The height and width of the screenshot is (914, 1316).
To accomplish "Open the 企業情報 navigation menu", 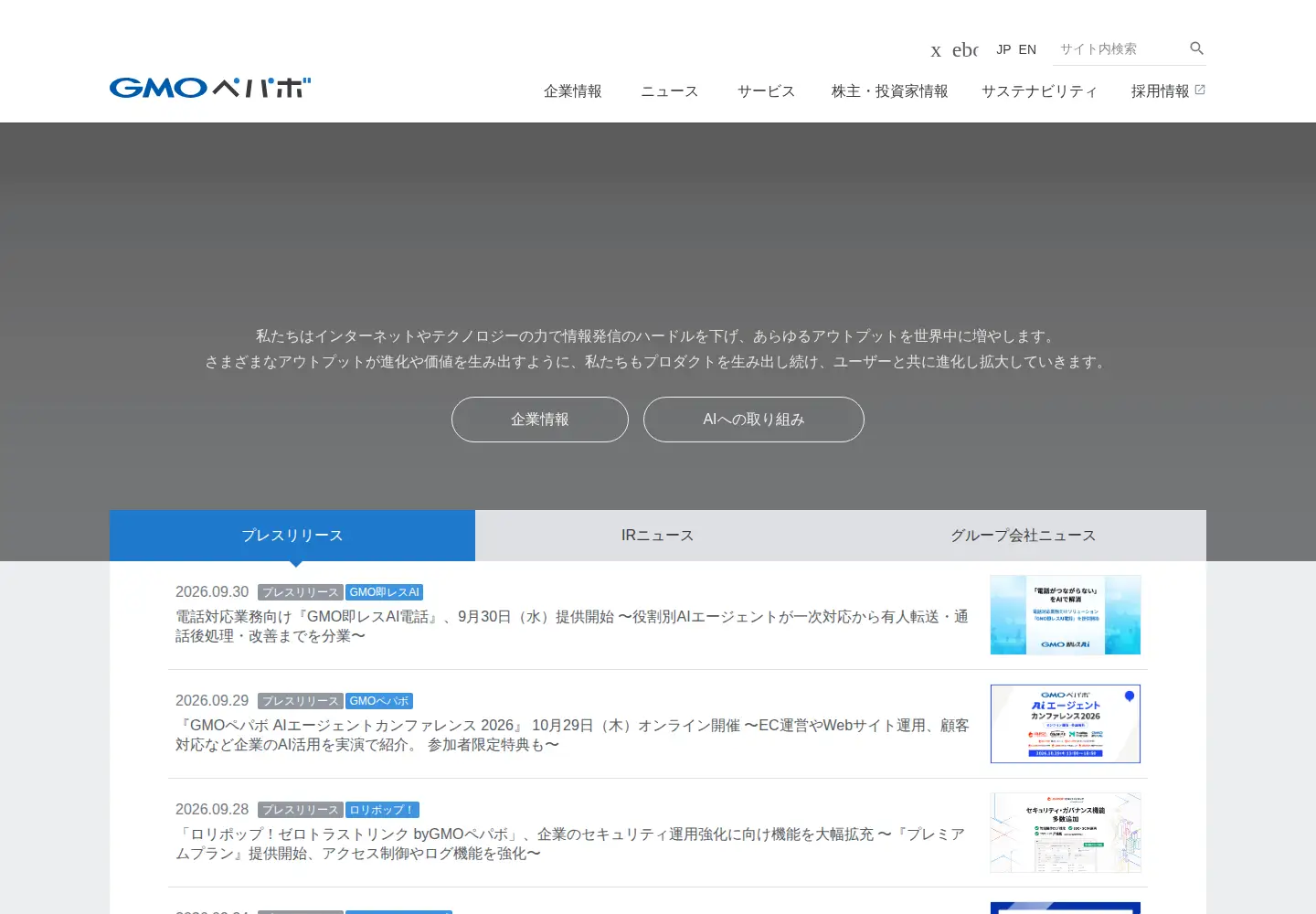I will pyautogui.click(x=573, y=91).
